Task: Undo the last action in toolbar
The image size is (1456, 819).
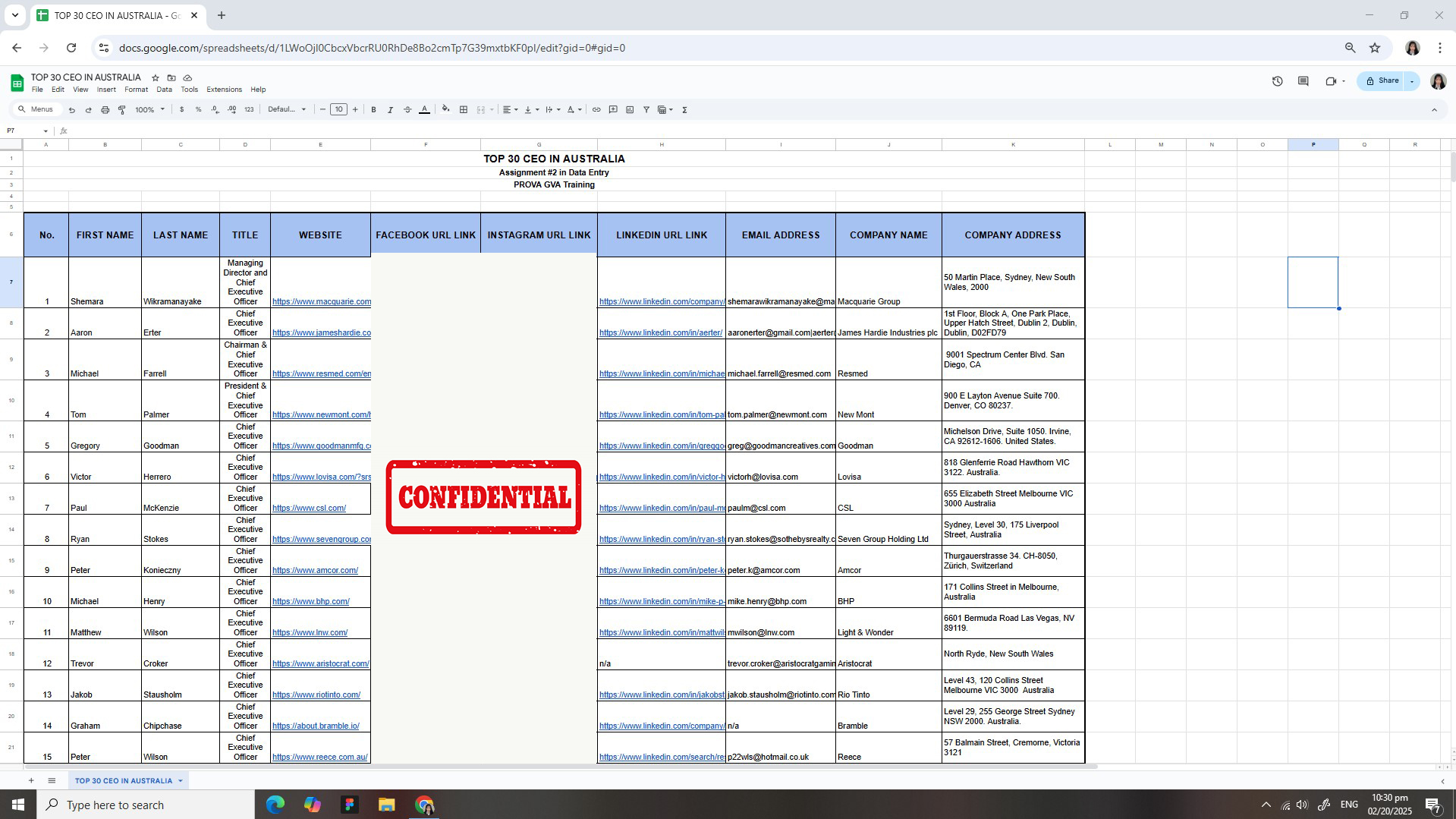Action: 72,110
